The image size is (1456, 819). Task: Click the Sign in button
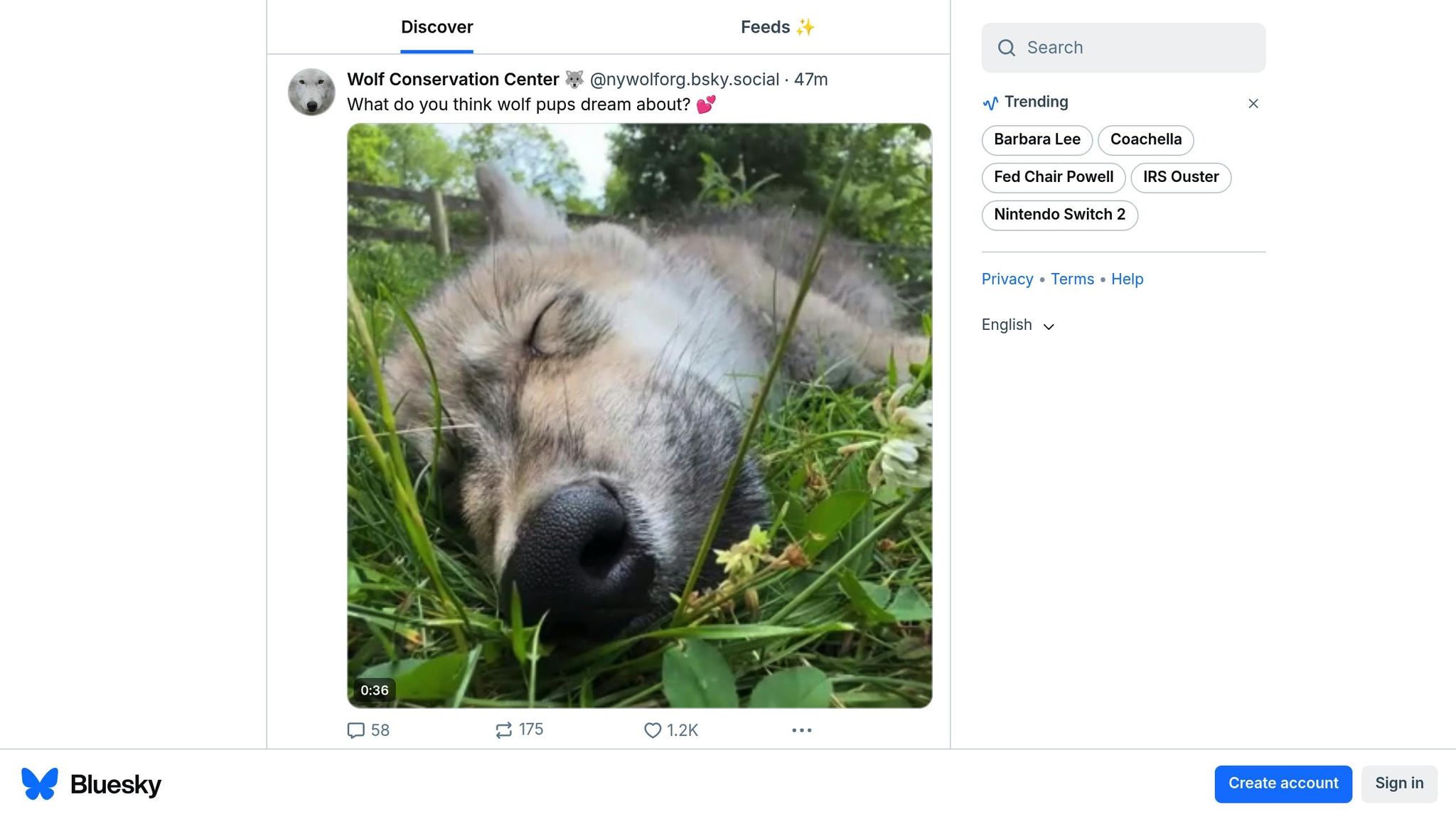pyautogui.click(x=1398, y=783)
